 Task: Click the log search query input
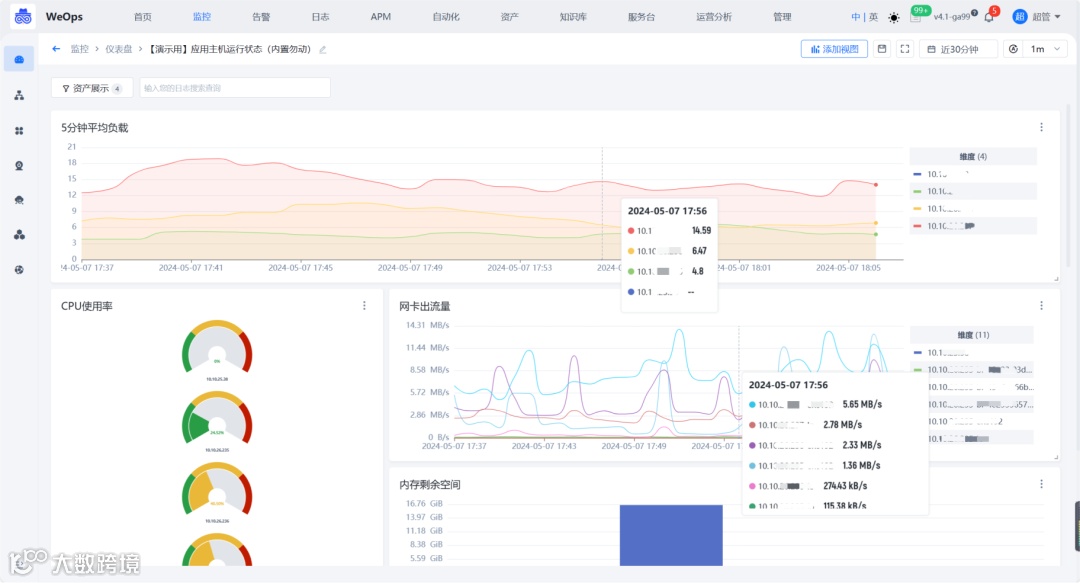(x=235, y=88)
